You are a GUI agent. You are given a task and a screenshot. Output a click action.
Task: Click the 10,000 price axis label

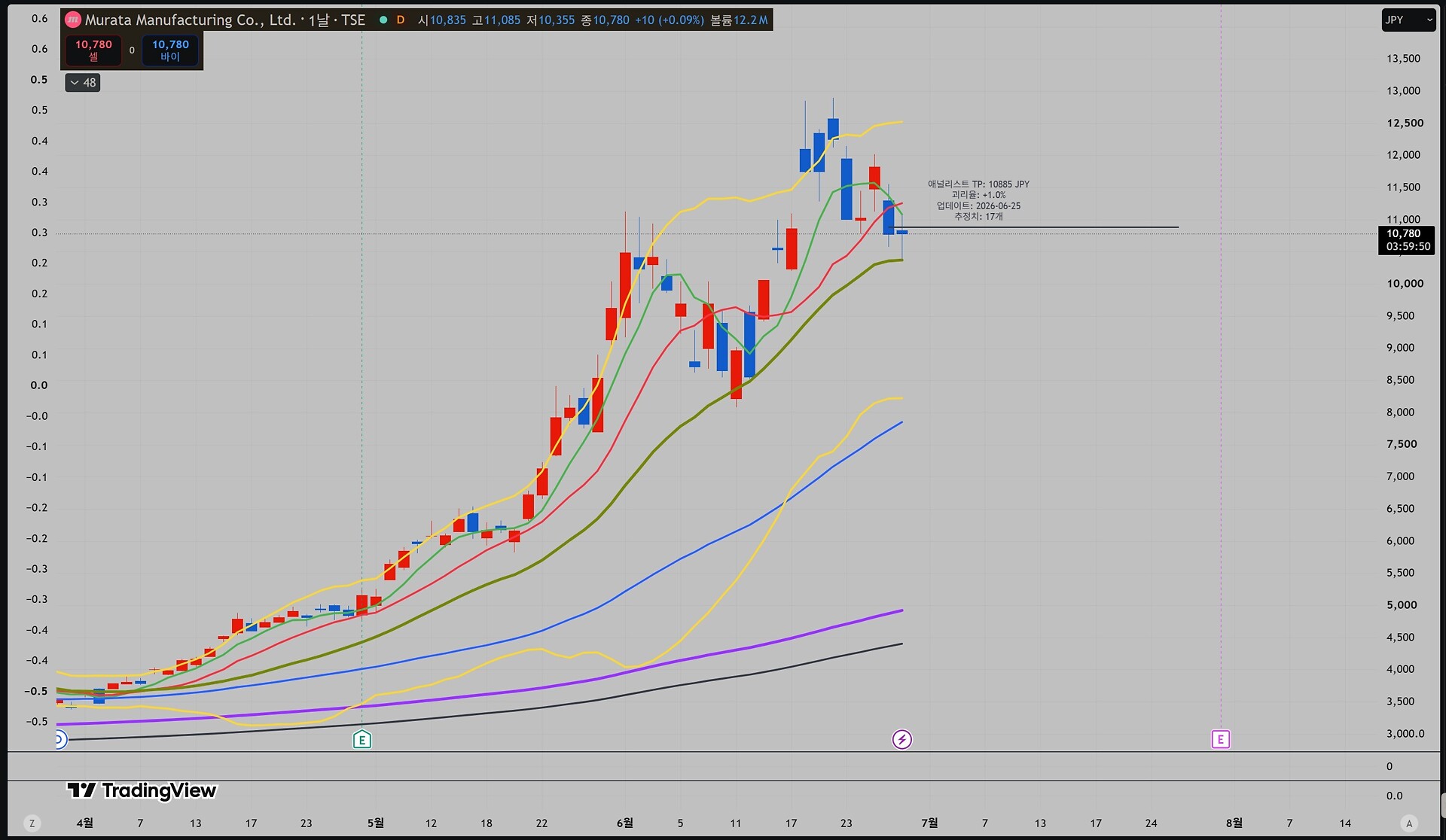tap(1405, 284)
